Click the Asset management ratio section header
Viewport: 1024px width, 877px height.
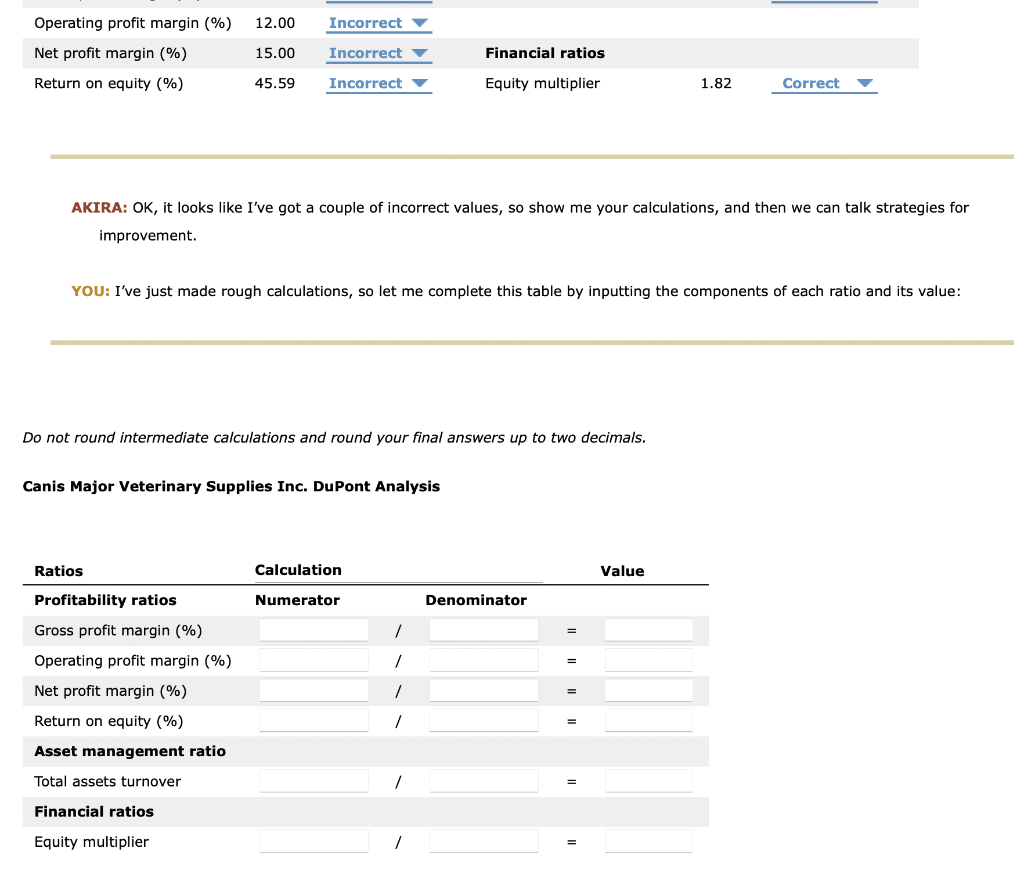point(130,751)
